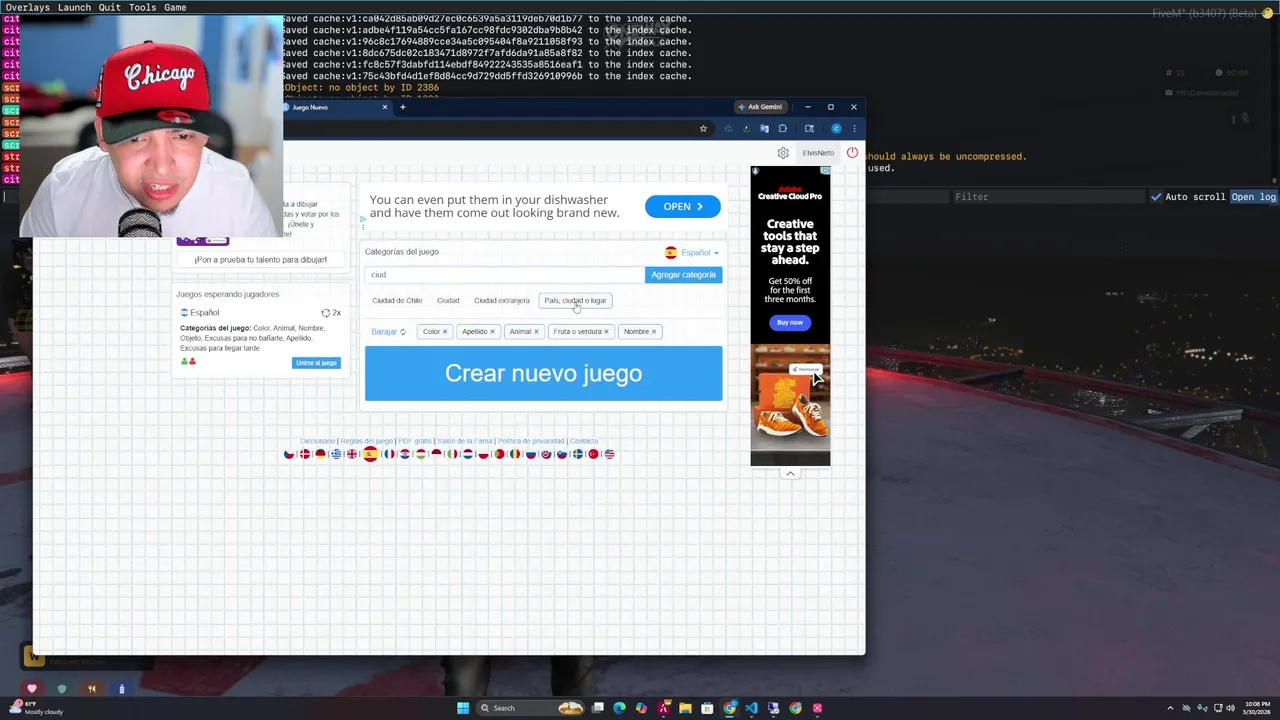Click Buy now on Adobe ad

point(790,322)
